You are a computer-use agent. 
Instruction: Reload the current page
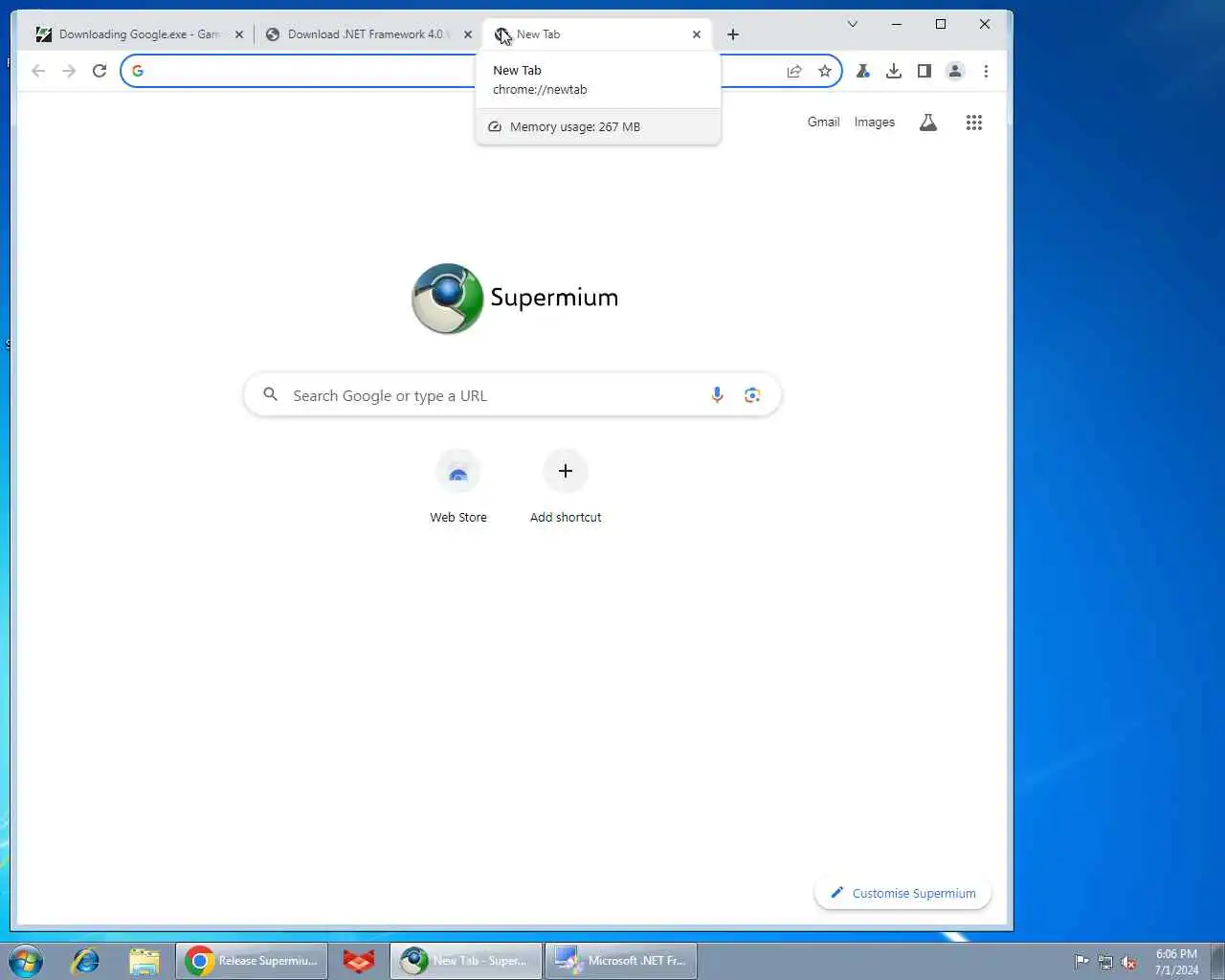100,71
